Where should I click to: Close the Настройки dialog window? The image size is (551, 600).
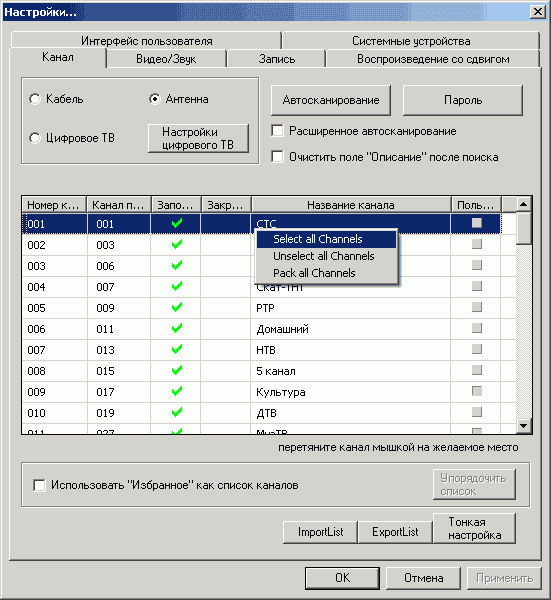coord(538,12)
